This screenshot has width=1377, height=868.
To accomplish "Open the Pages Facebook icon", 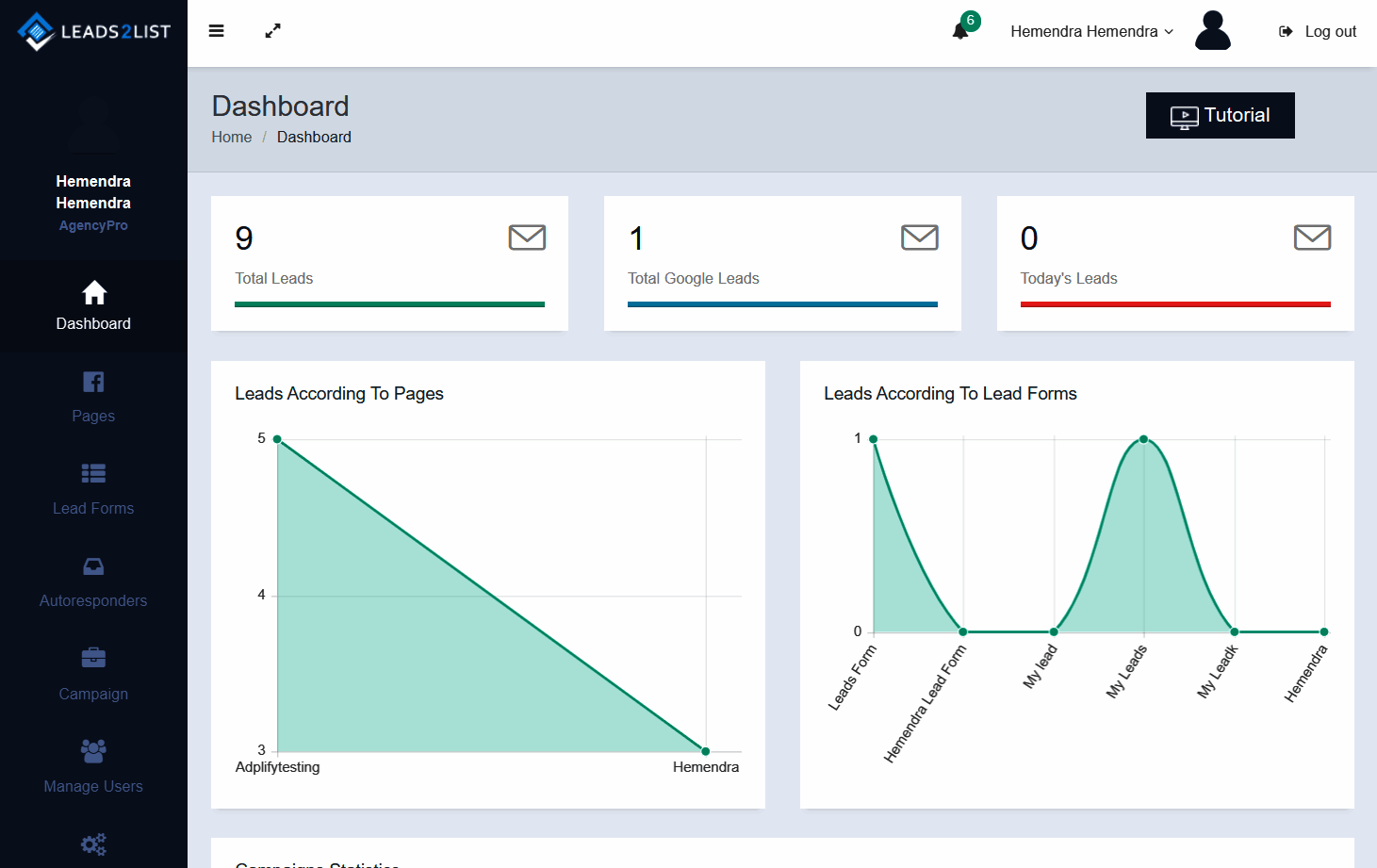I will tap(93, 382).
